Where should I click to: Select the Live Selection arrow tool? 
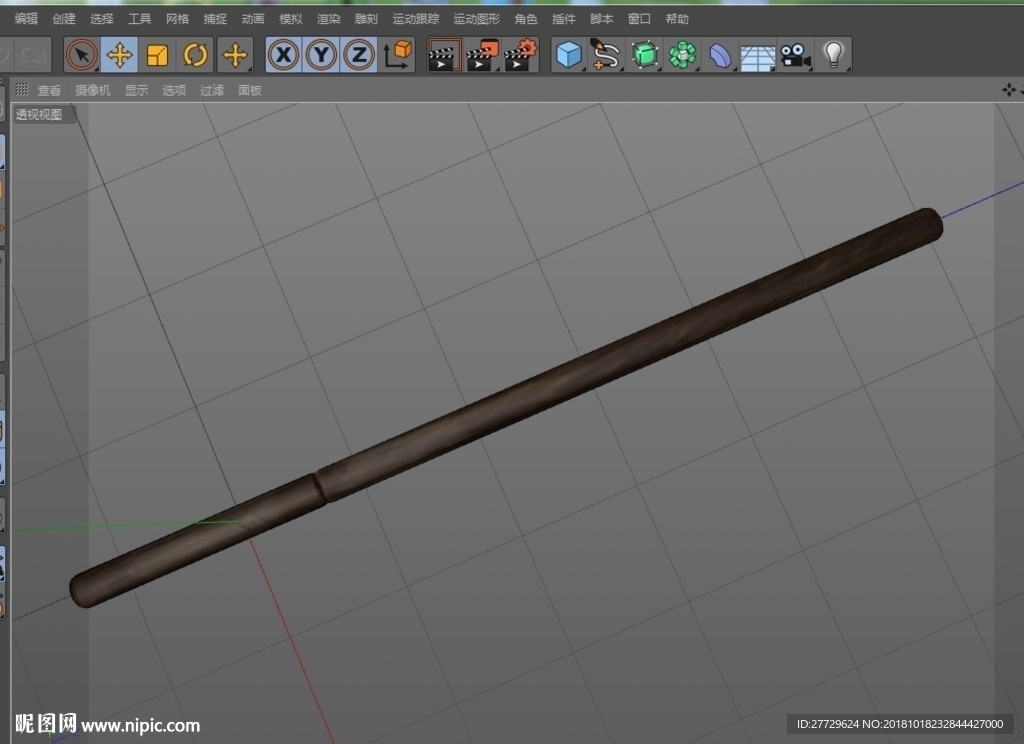click(82, 55)
